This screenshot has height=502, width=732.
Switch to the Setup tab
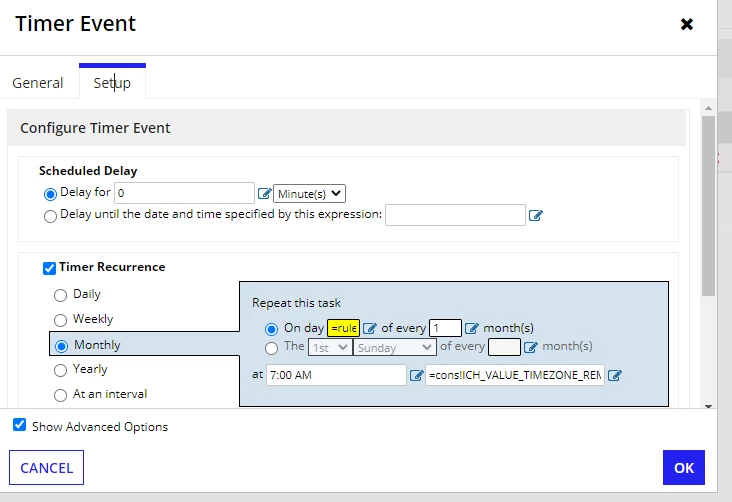pos(112,83)
